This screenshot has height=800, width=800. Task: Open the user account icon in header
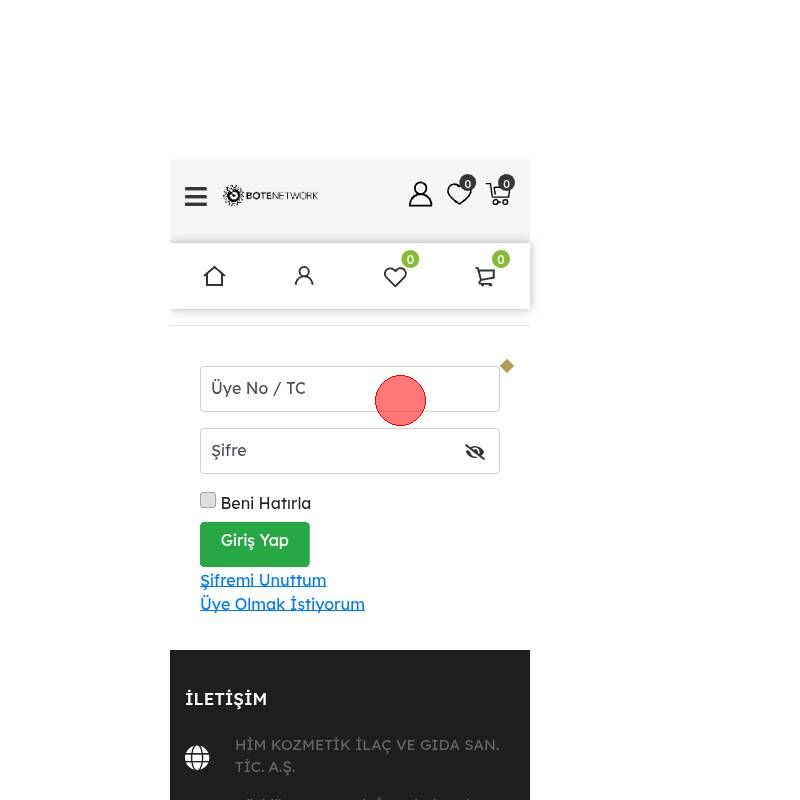point(420,194)
